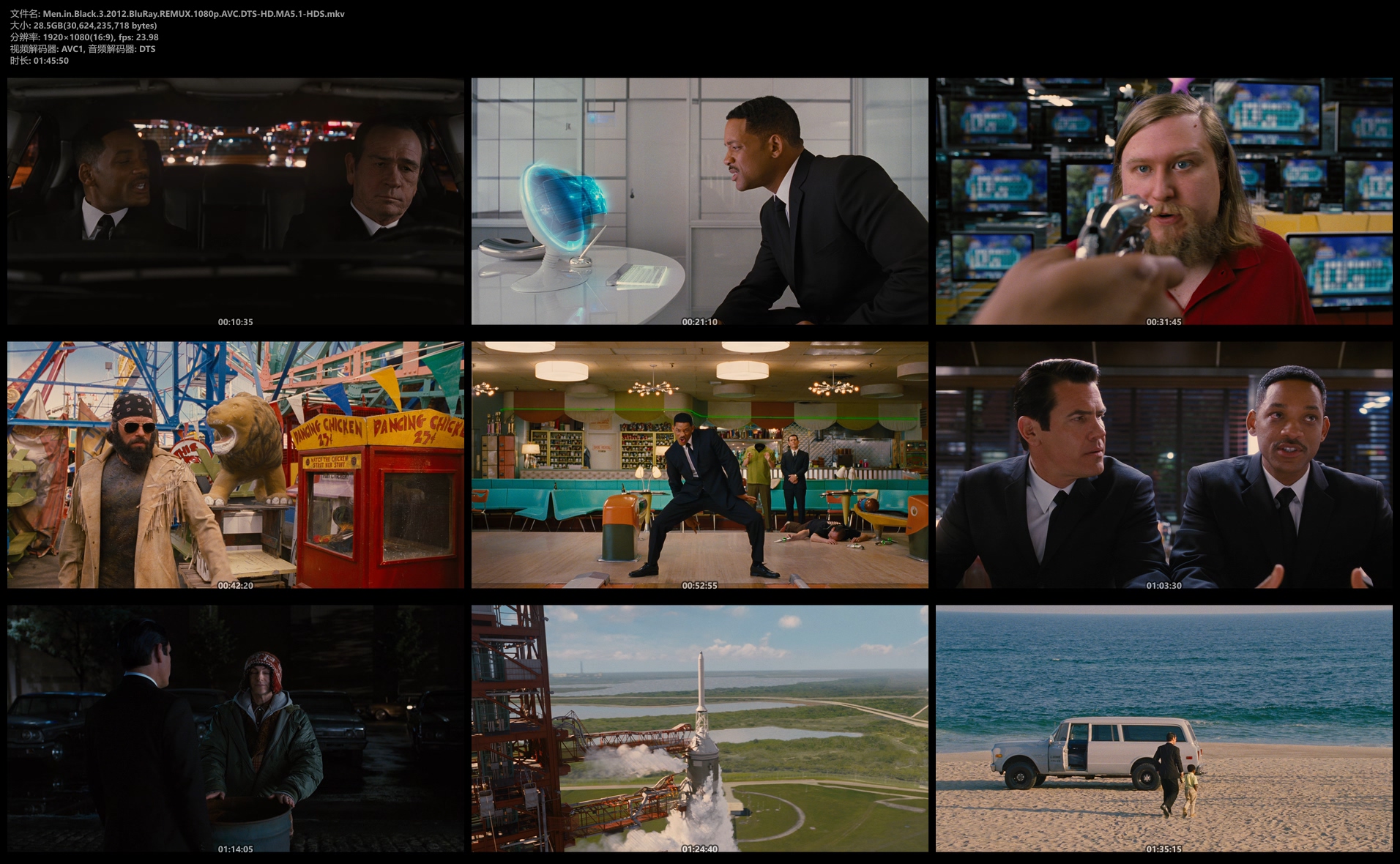
Task: Open the thumbnail at 00:10:35
Action: (x=236, y=201)
